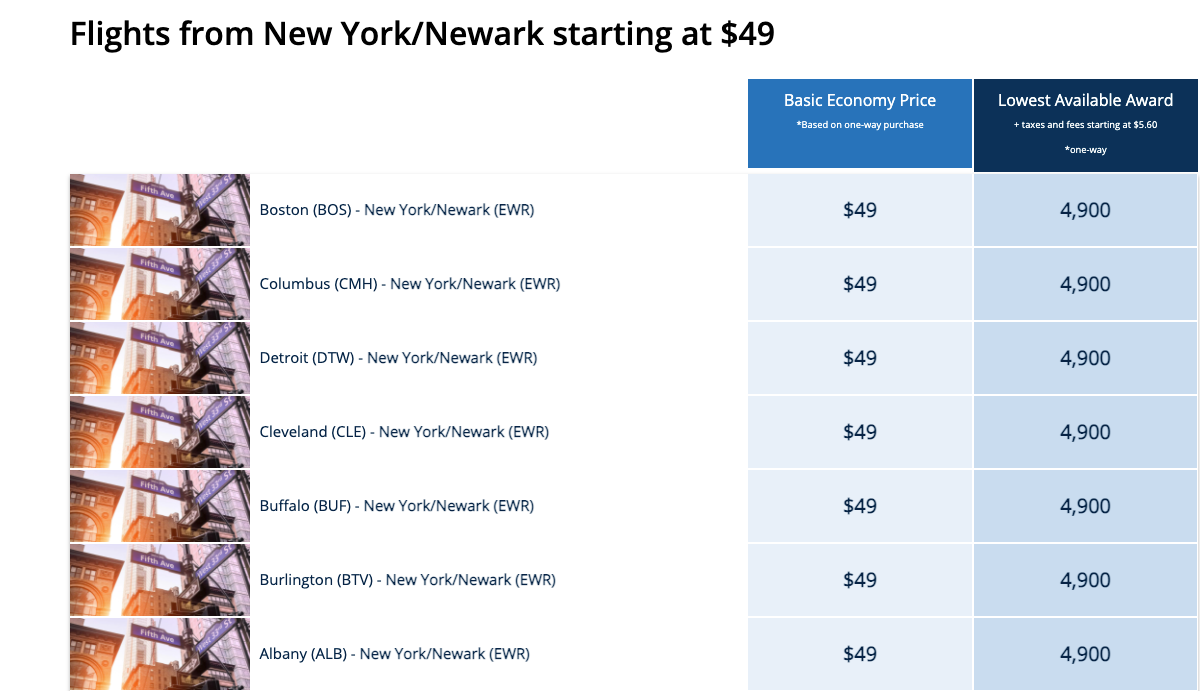Click the Fifth Ave thumbnail beside Boston
1200x691 pixels.
[x=160, y=210]
